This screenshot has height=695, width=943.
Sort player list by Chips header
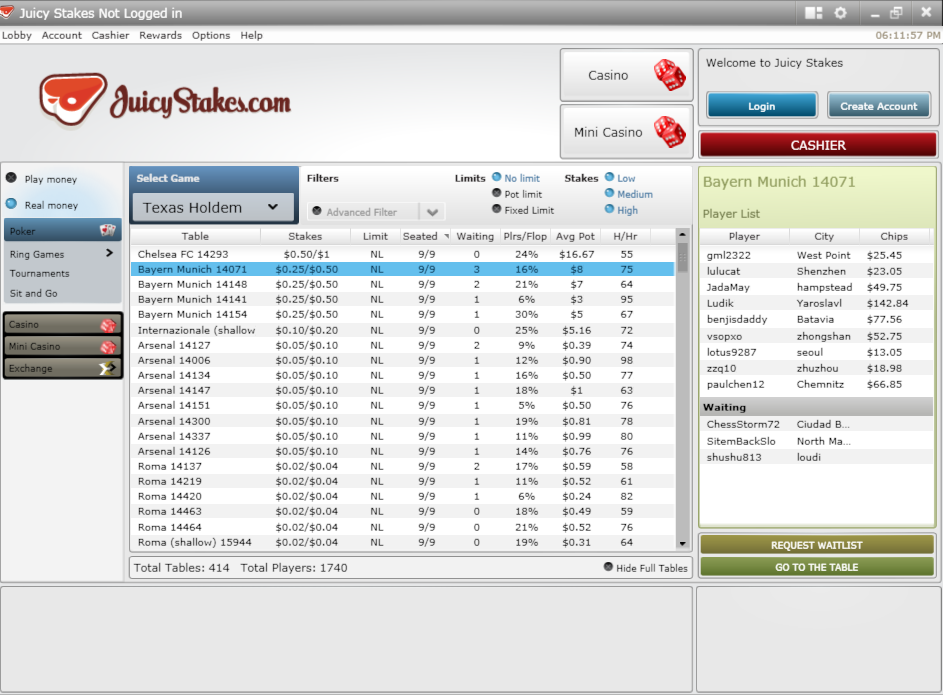pyautogui.click(x=894, y=236)
